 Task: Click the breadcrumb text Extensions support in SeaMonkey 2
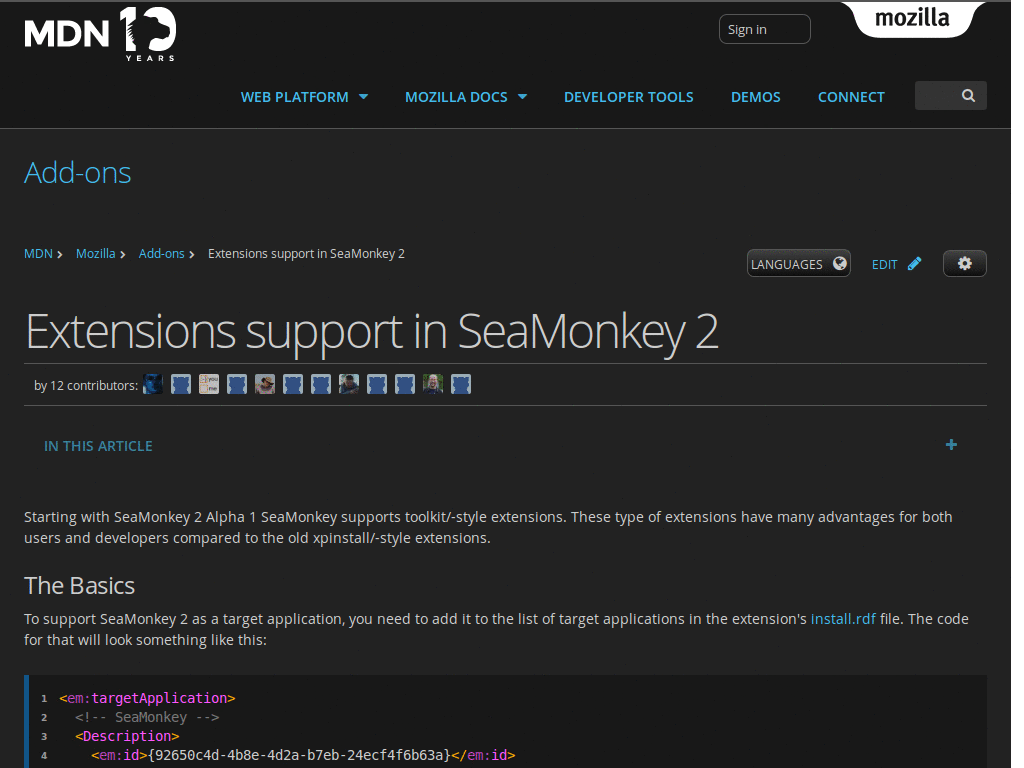point(306,253)
